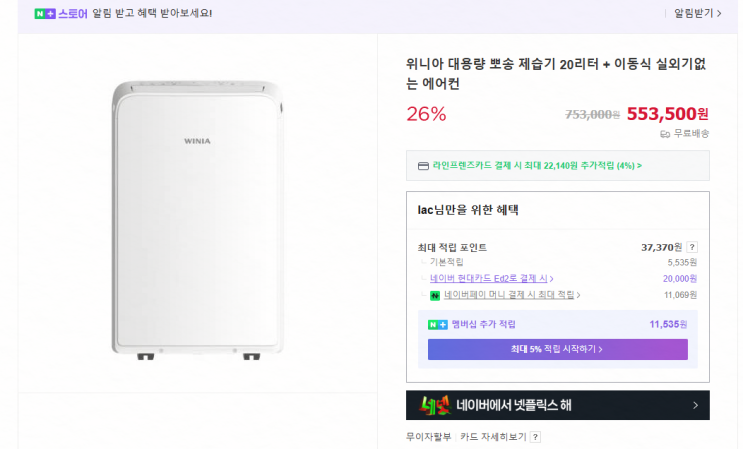Click the card icon beside 라인프렌즈카드
This screenshot has width=743, height=449.
click(x=423, y=166)
